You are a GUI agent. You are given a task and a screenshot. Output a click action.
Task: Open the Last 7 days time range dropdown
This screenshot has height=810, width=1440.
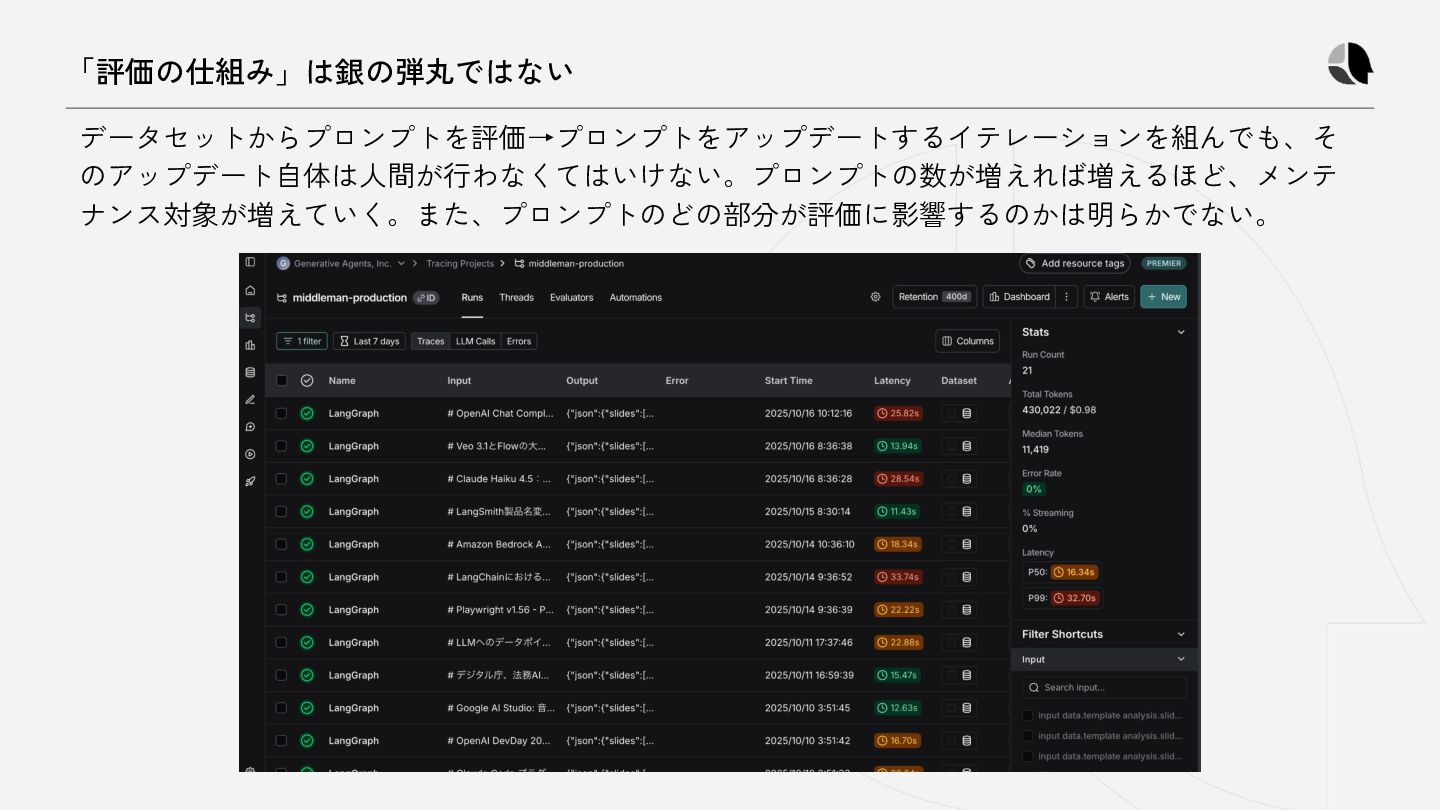[369, 341]
